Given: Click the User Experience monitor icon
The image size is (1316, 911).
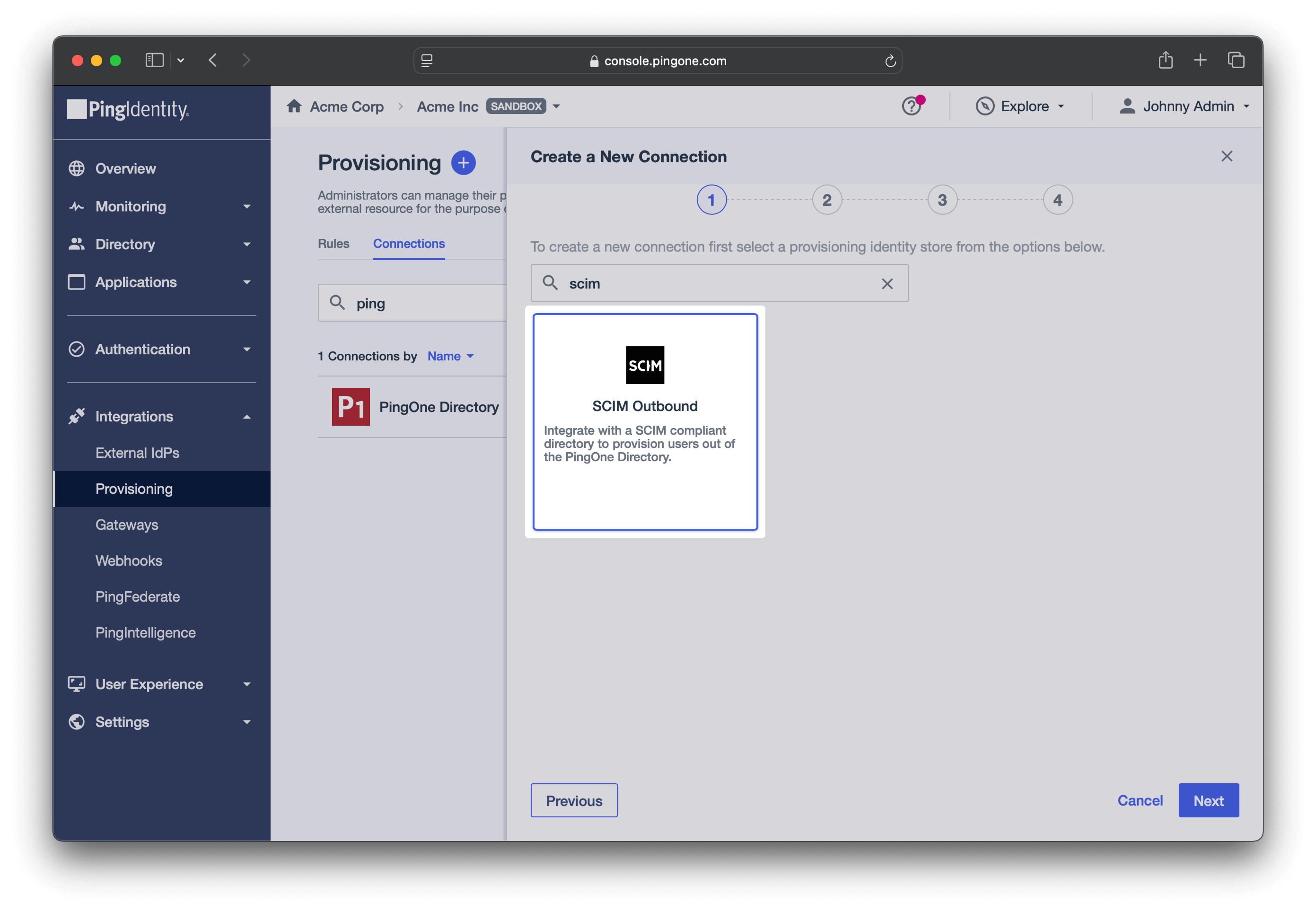Looking at the screenshot, I should [77, 684].
